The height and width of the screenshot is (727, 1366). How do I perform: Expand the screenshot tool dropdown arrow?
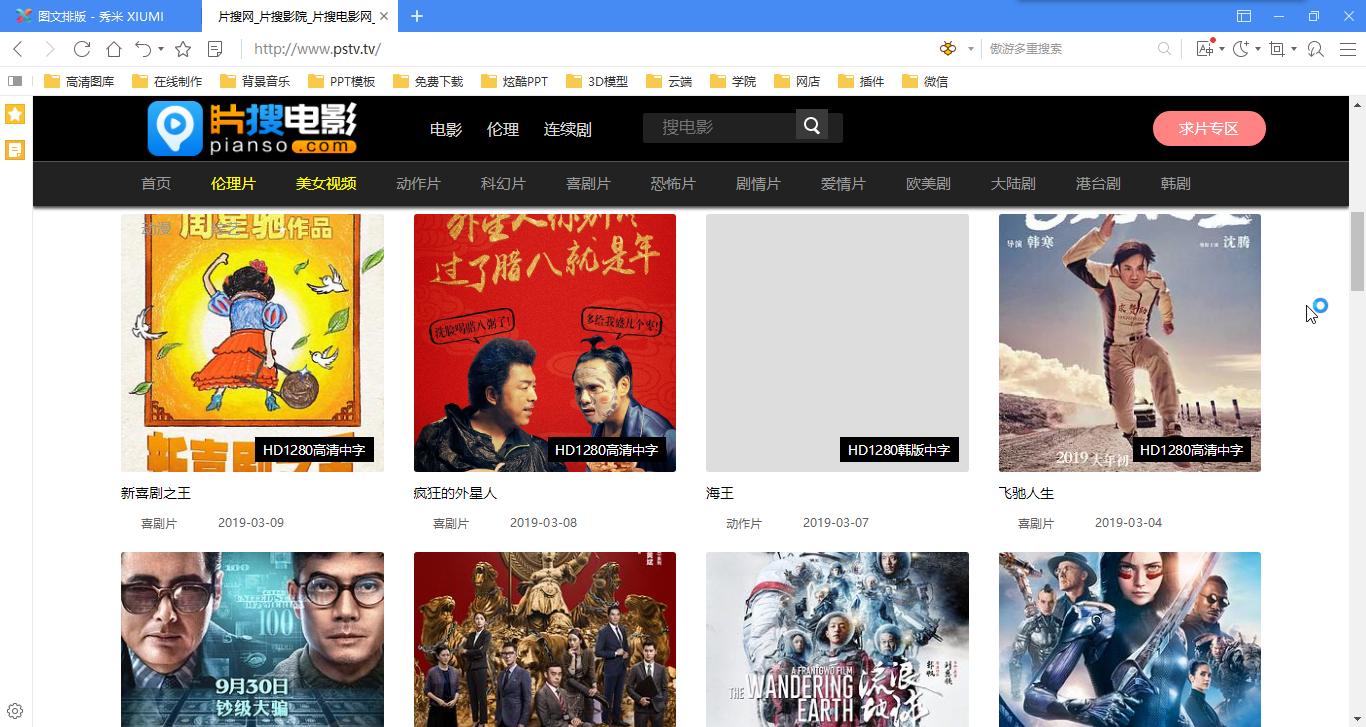(x=1294, y=49)
